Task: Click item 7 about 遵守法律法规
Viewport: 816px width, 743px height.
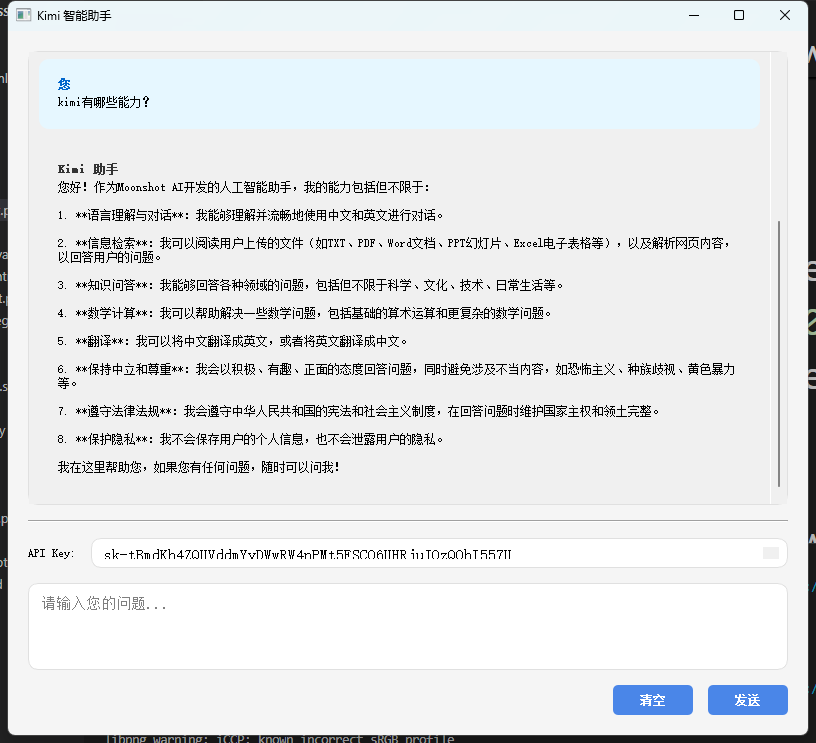Action: [x=359, y=411]
